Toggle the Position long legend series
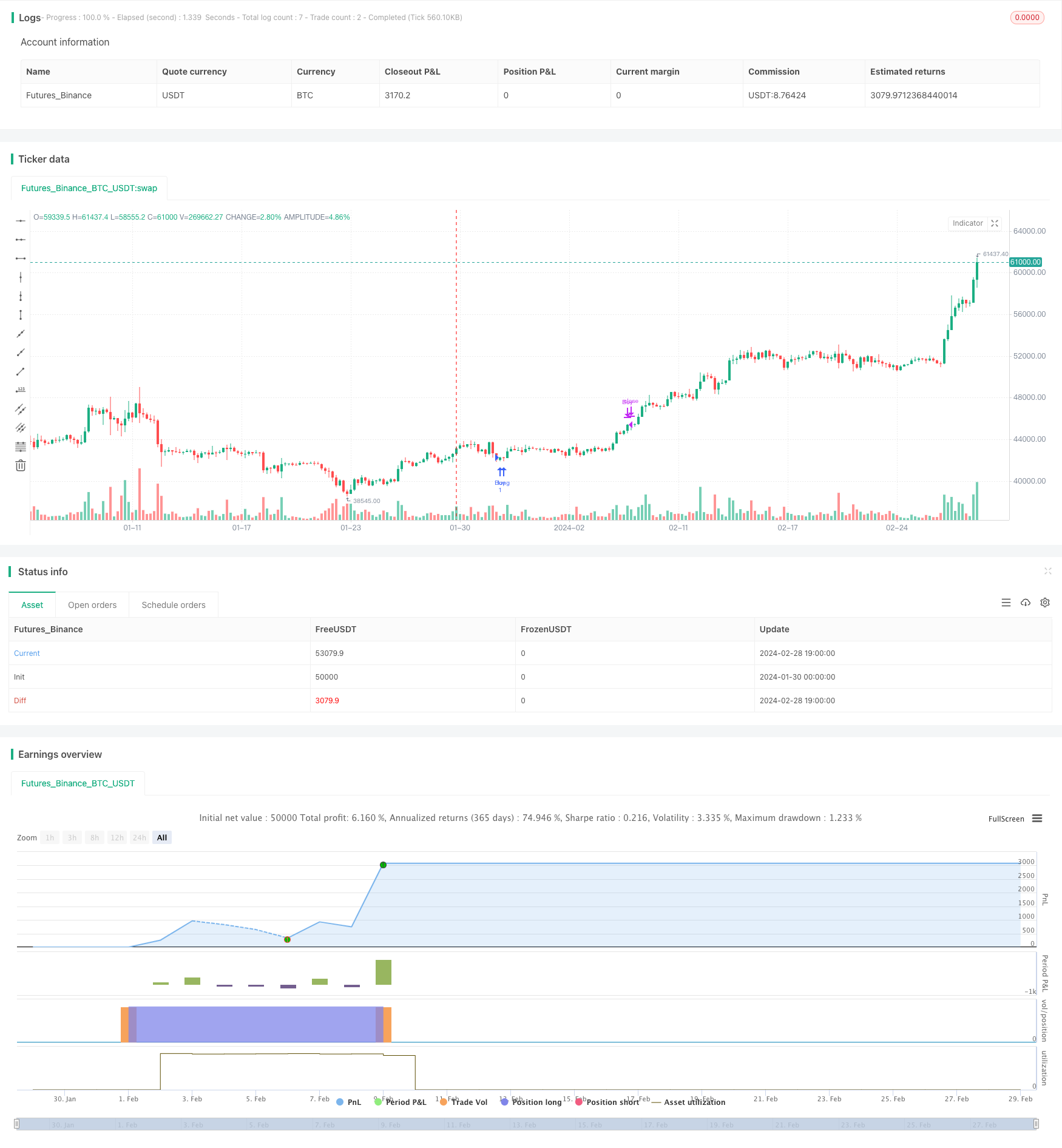Screen dimensions: 1062x1148 tap(532, 1102)
